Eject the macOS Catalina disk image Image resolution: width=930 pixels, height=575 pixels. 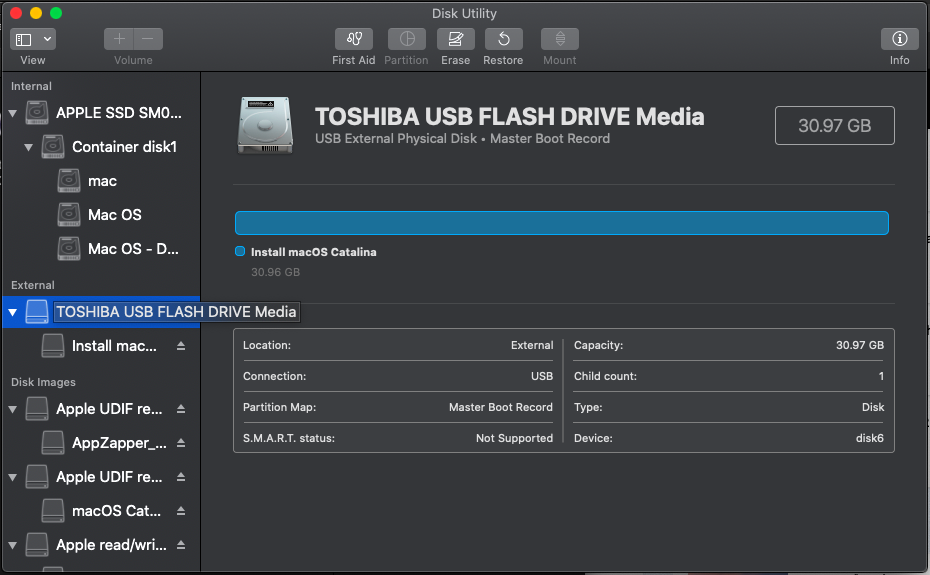[x=181, y=511]
